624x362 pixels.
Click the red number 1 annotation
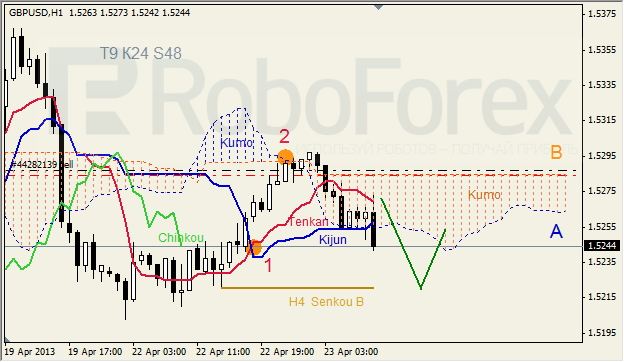(269, 265)
